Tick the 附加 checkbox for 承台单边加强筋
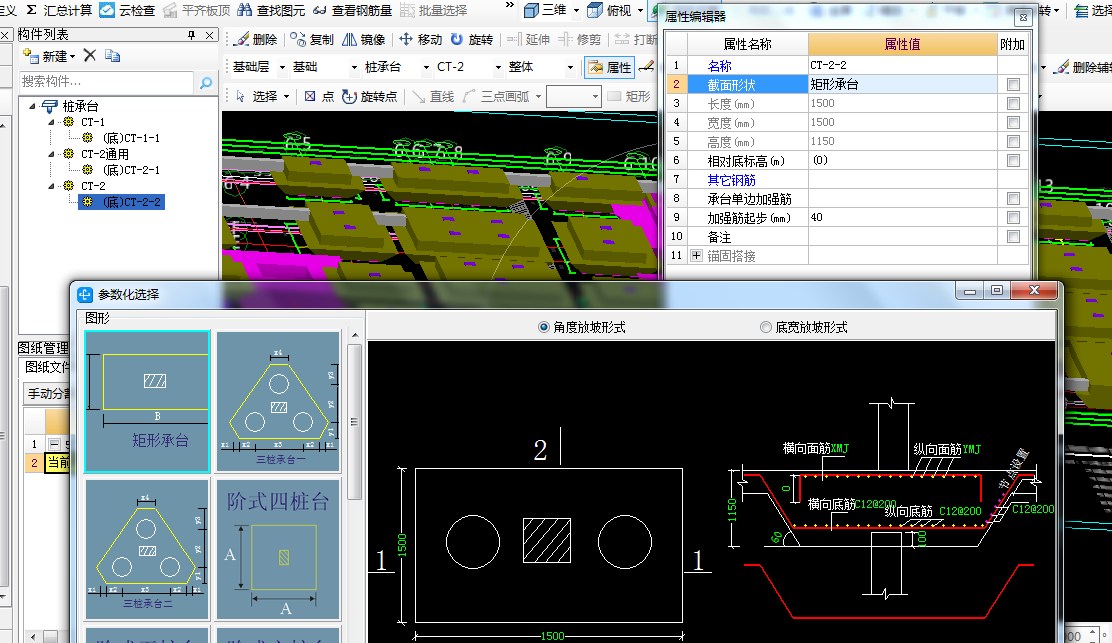 point(1013,199)
